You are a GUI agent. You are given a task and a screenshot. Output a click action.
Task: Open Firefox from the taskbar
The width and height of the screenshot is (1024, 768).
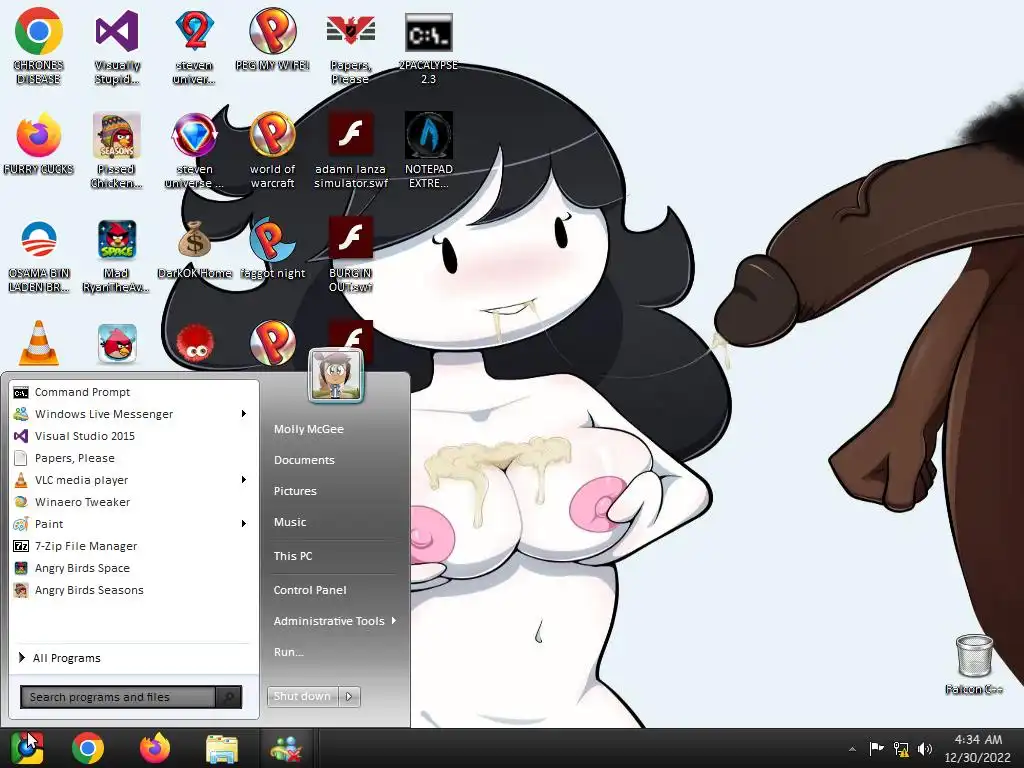coord(155,748)
